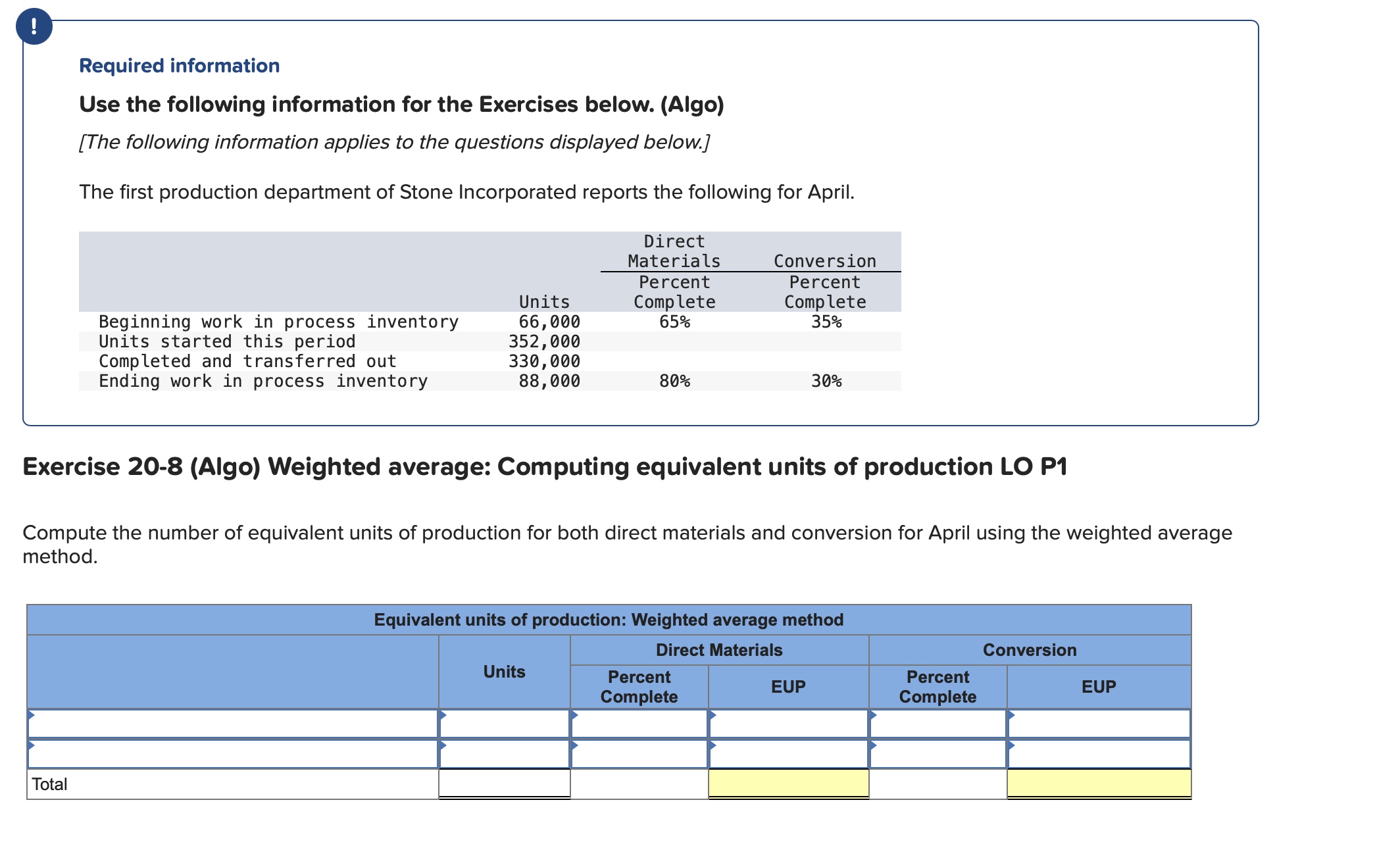Click second row Conversion EUP cell
Image resolution: width=1400 pixels, height=846 pixels.
click(x=1099, y=755)
